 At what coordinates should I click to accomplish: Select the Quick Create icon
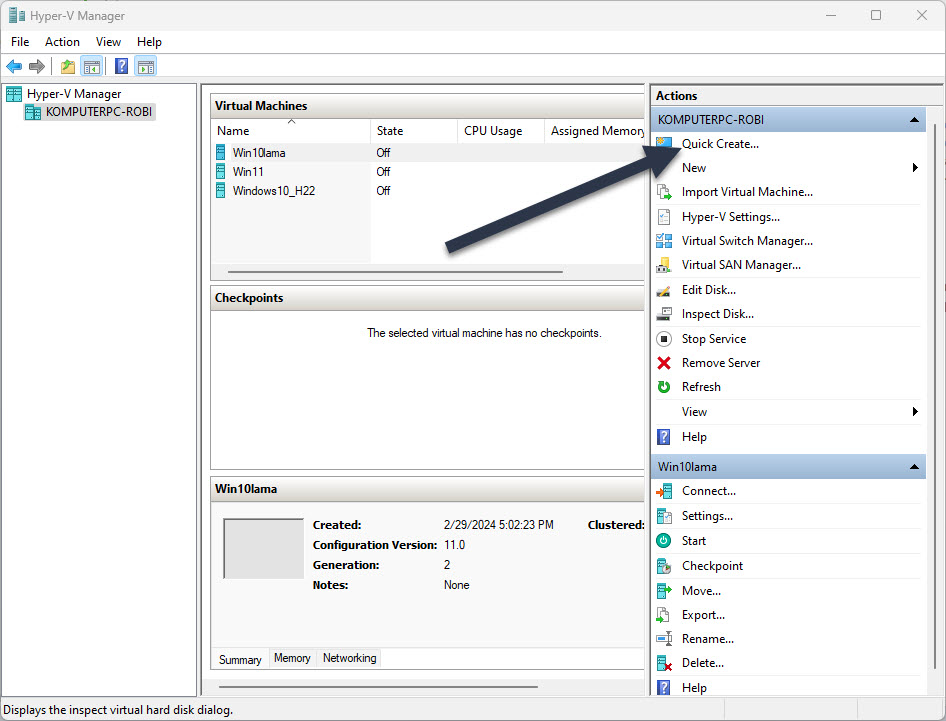pos(665,143)
